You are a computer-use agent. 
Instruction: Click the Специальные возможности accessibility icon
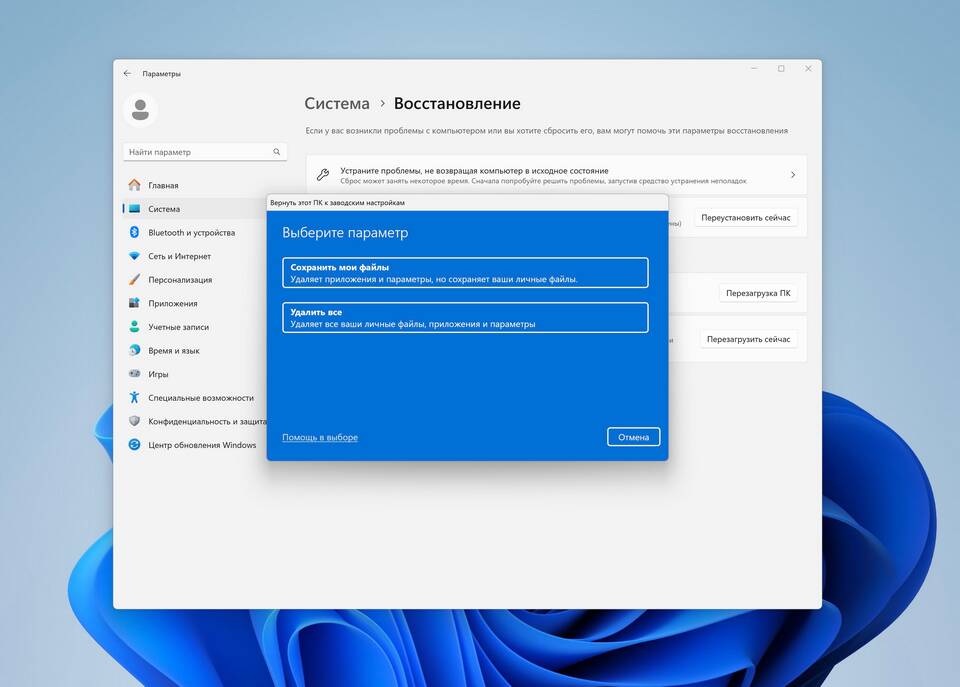point(134,397)
